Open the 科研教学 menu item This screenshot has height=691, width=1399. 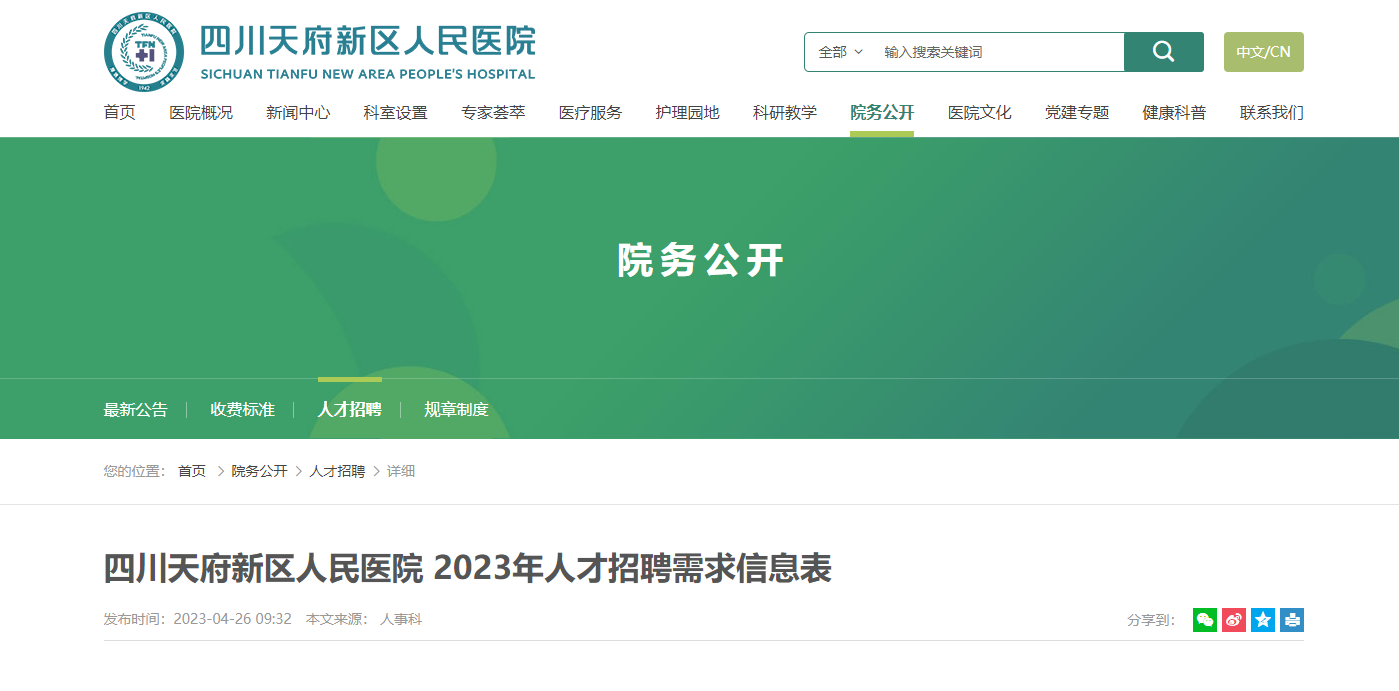(785, 113)
